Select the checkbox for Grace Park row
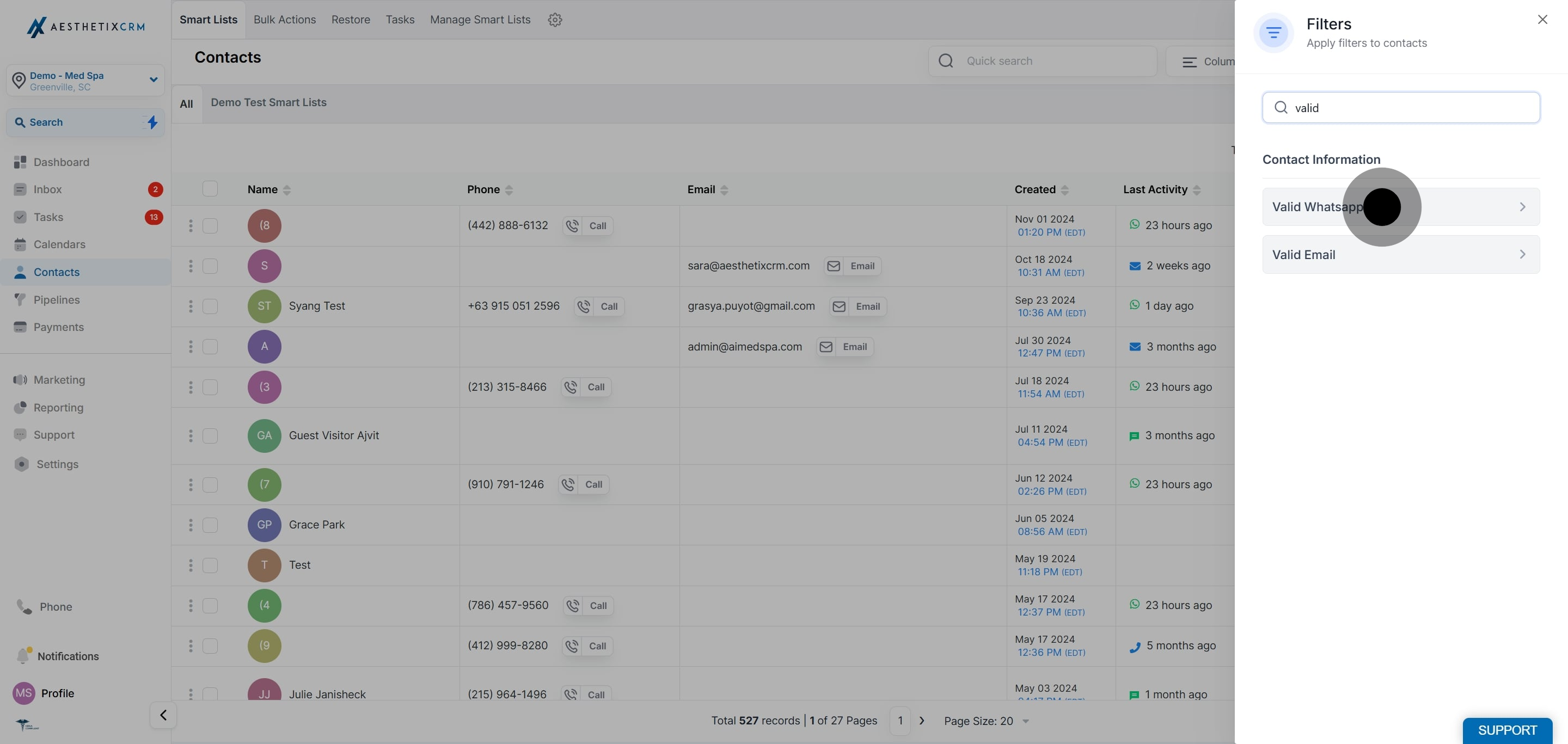 pos(210,524)
